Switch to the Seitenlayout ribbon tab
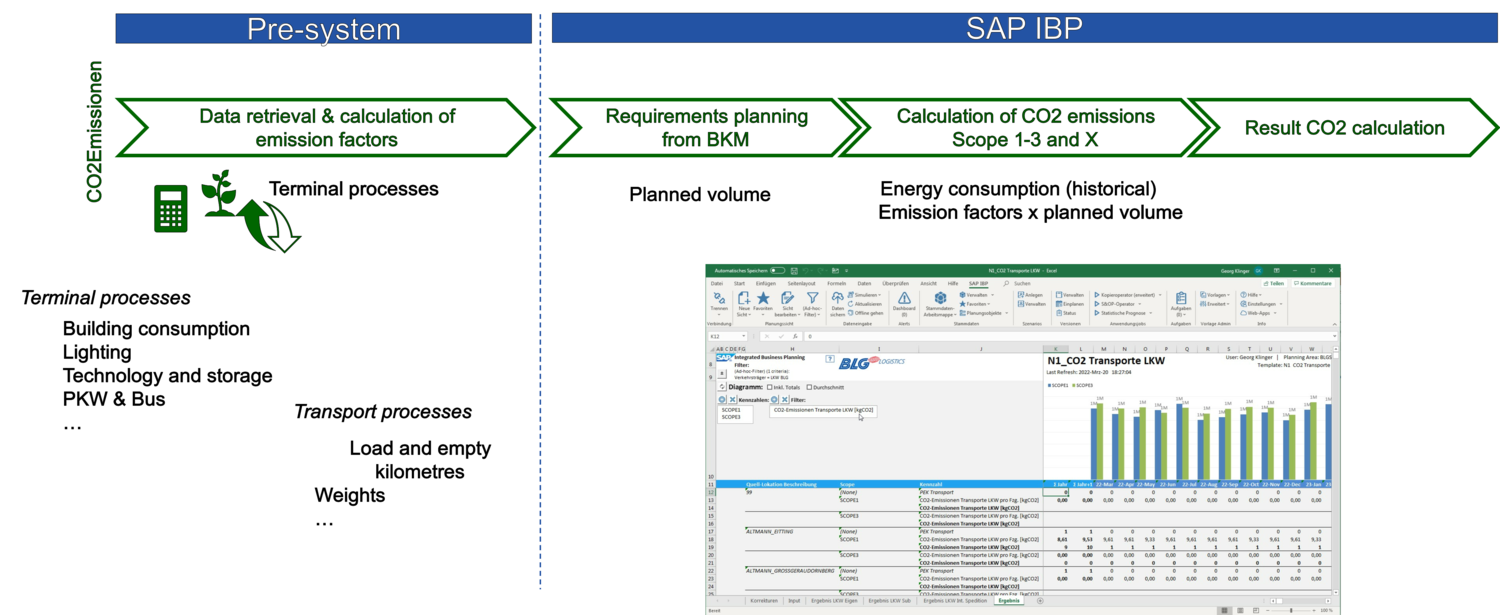1500x615 pixels. click(802, 284)
